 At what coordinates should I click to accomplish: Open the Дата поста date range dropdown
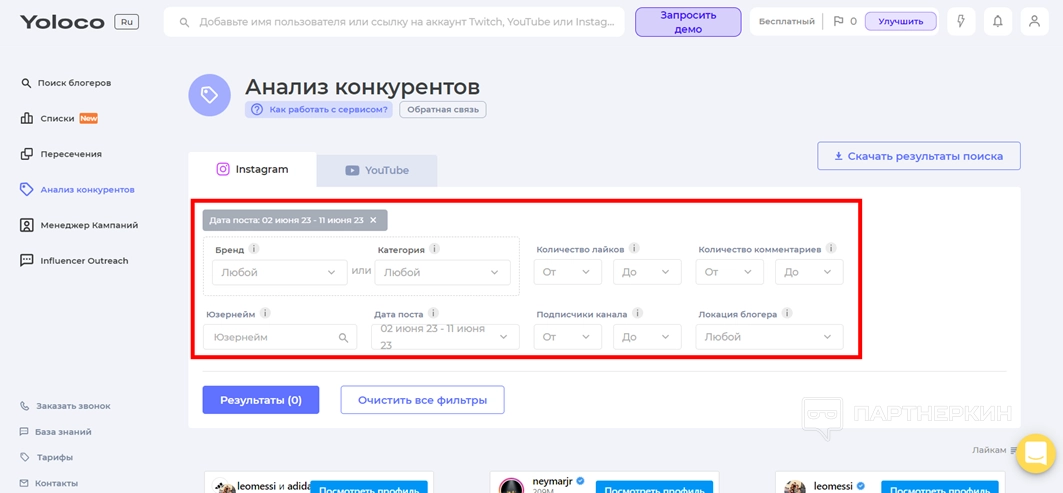pyautogui.click(x=445, y=337)
